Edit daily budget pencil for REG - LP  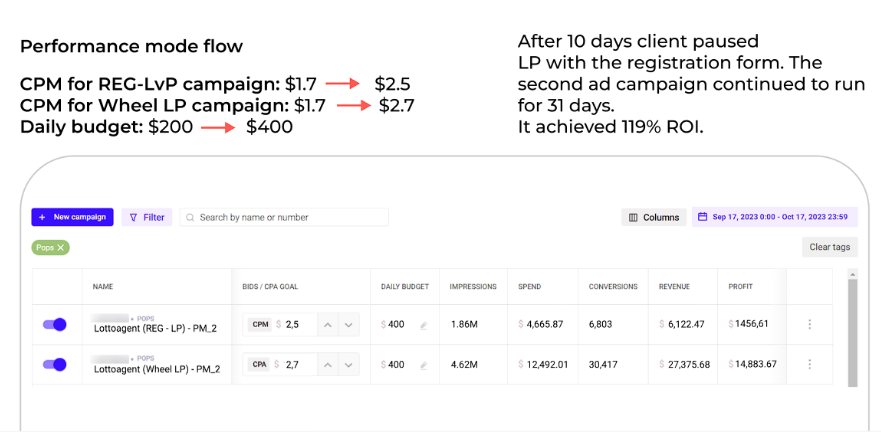point(424,325)
